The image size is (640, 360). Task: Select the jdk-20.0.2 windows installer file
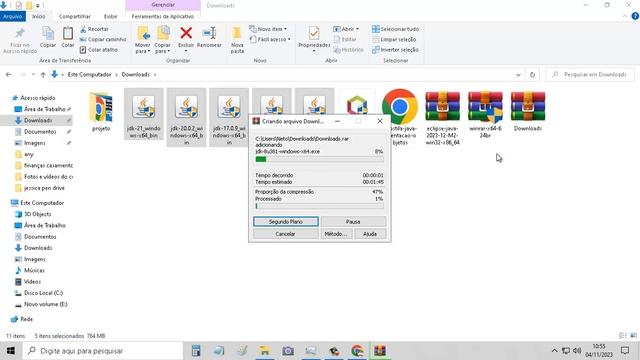(x=187, y=117)
